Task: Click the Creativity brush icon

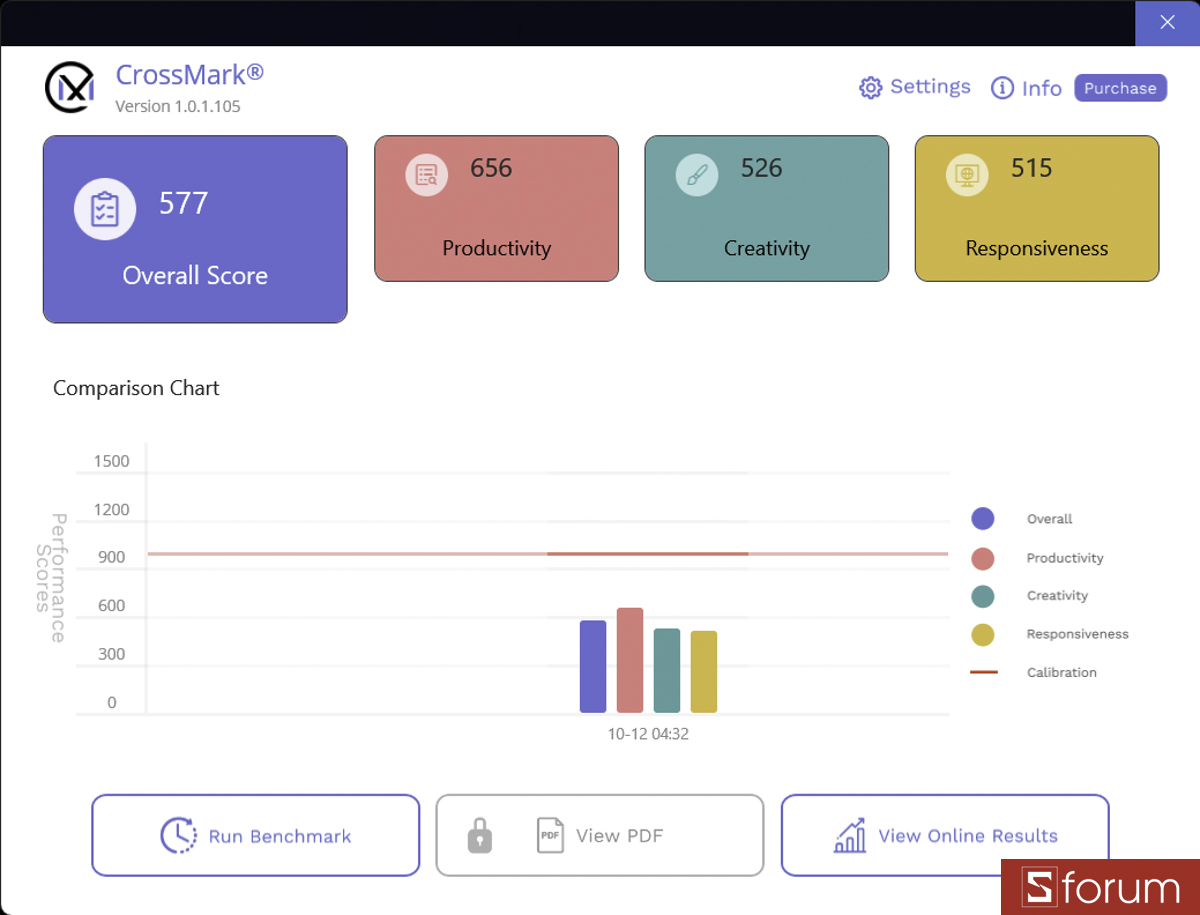Action: [x=697, y=175]
